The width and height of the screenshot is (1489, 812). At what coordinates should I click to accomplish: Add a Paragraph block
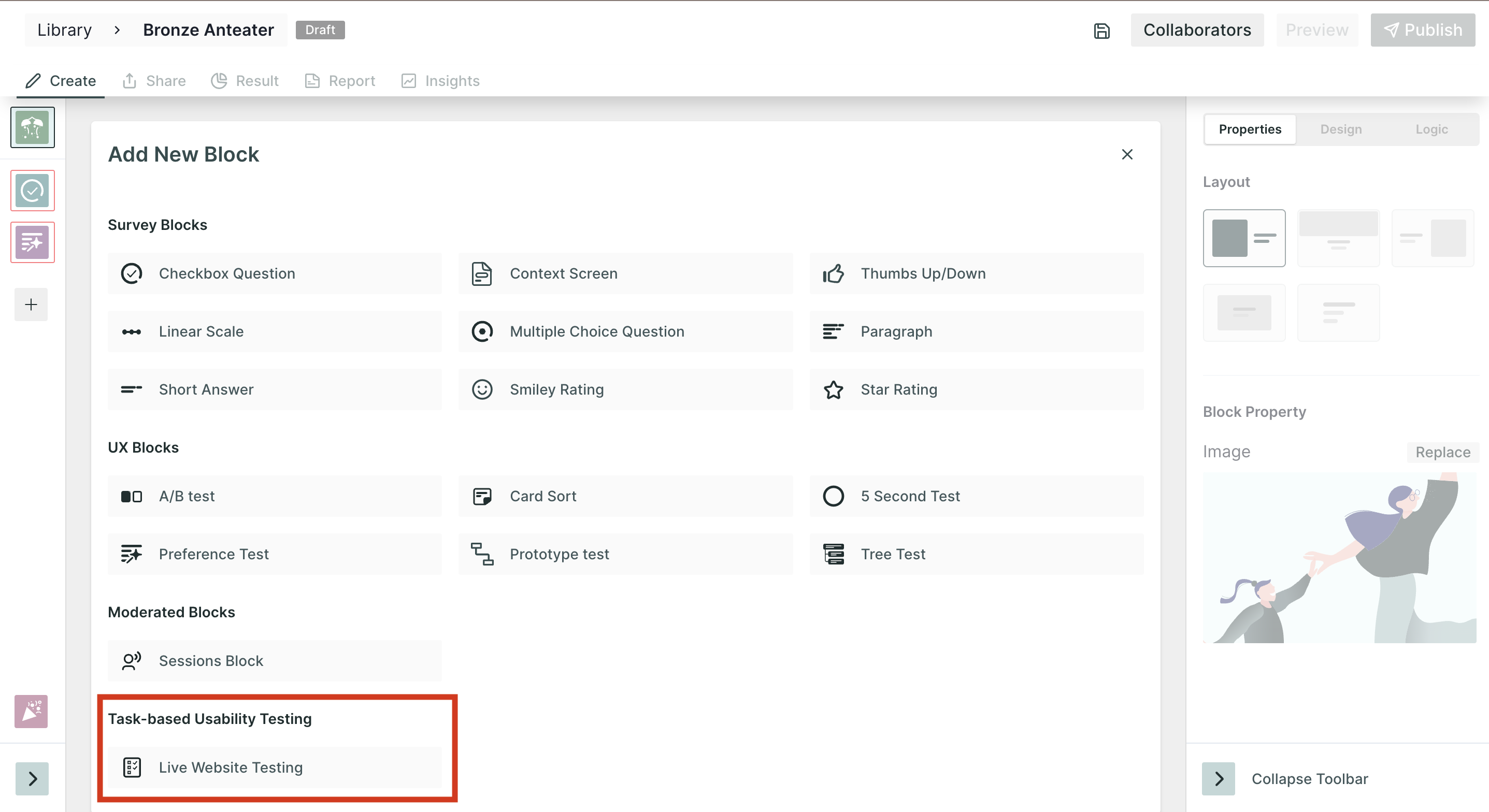(976, 332)
